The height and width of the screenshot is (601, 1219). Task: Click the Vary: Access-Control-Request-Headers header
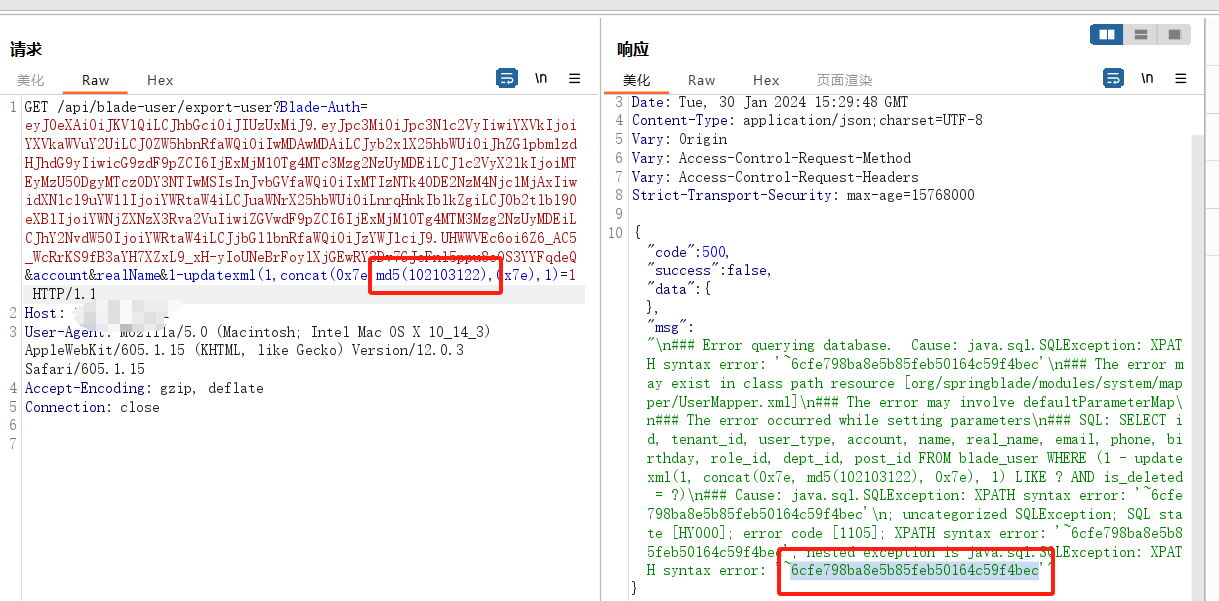click(x=775, y=177)
